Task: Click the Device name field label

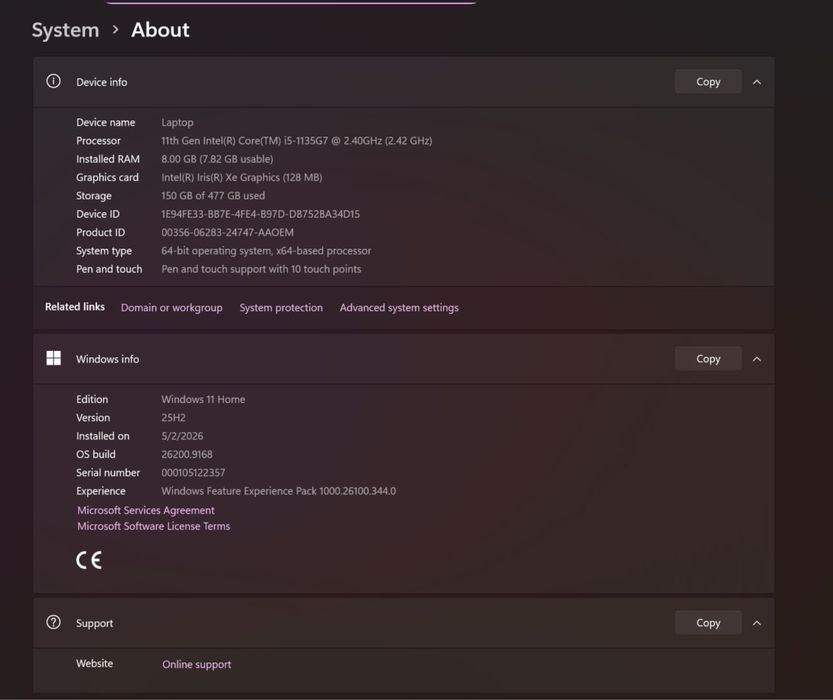Action: [106, 122]
